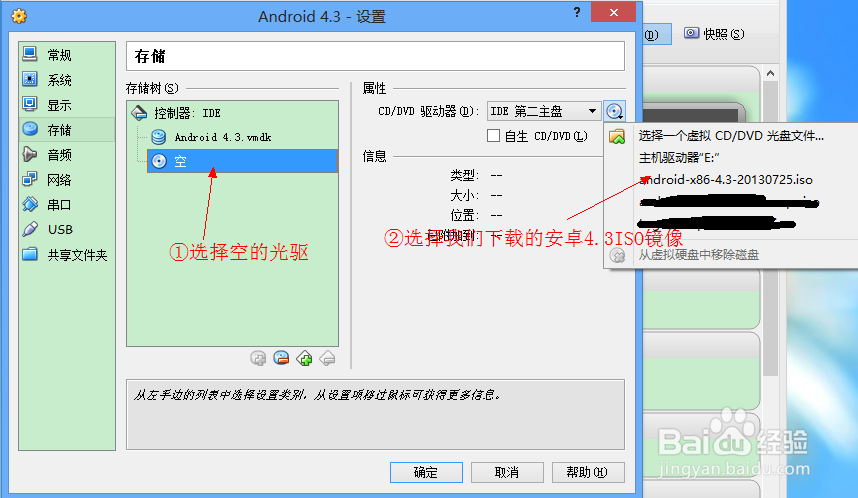Viewport: 858px width, 498px height.
Task: Choose 主机驱动器 "E:" menu entry
Action: (x=731, y=158)
